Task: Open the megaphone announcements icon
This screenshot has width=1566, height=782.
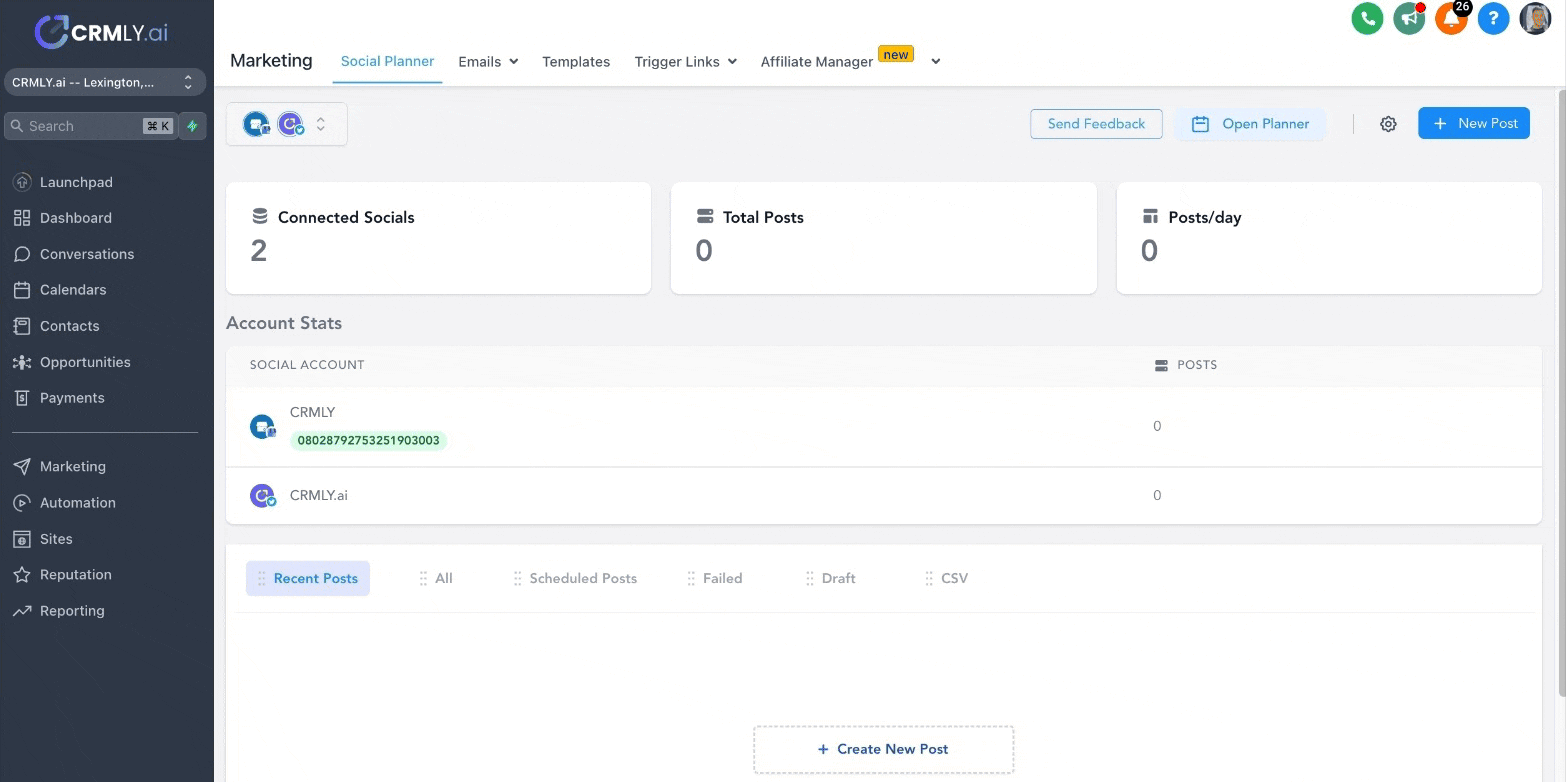Action: (1409, 18)
